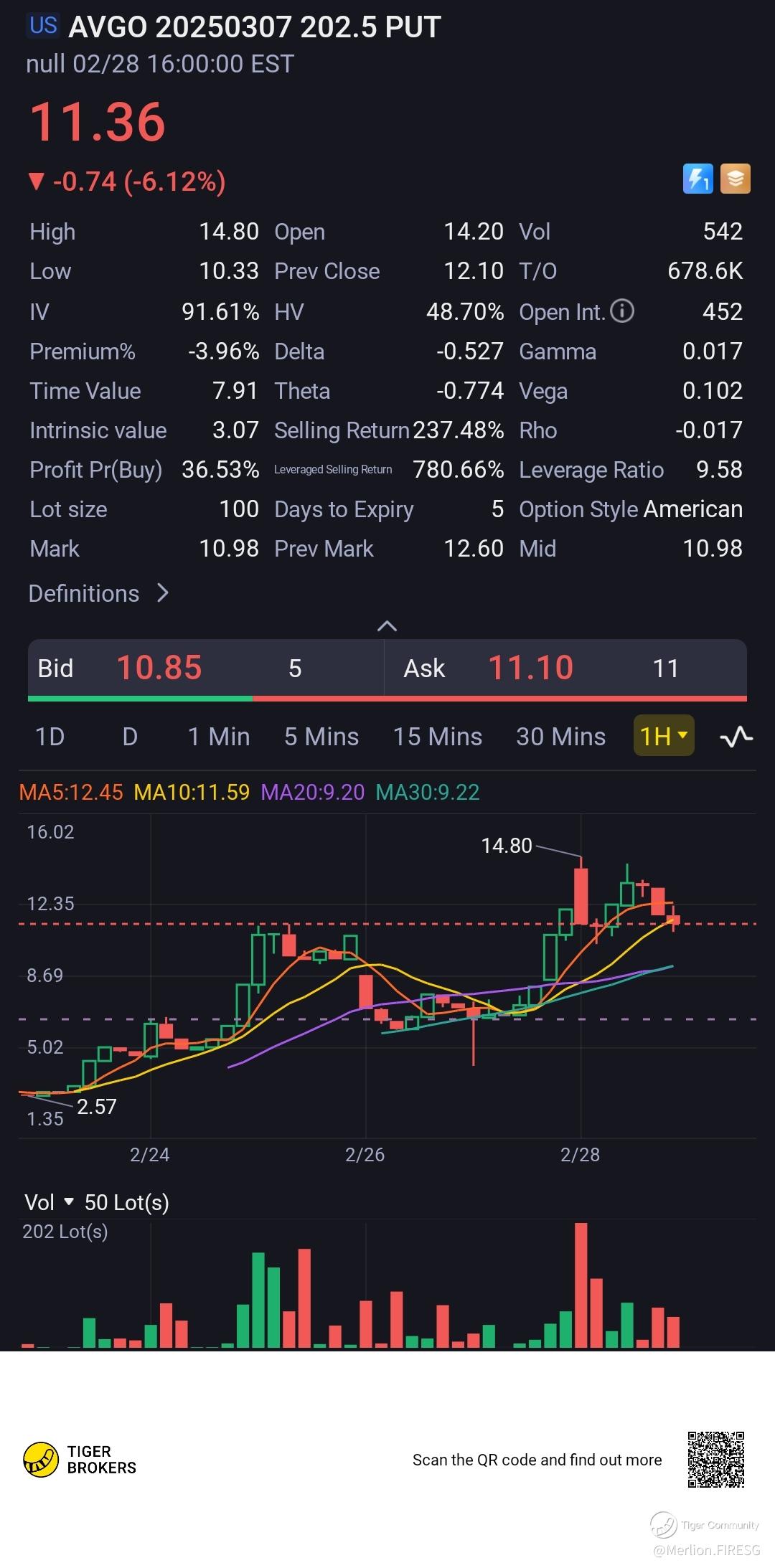Viewport: 775px width, 1568px height.
Task: Tap the blue lightning quick-trade icon
Action: pyautogui.click(x=697, y=179)
